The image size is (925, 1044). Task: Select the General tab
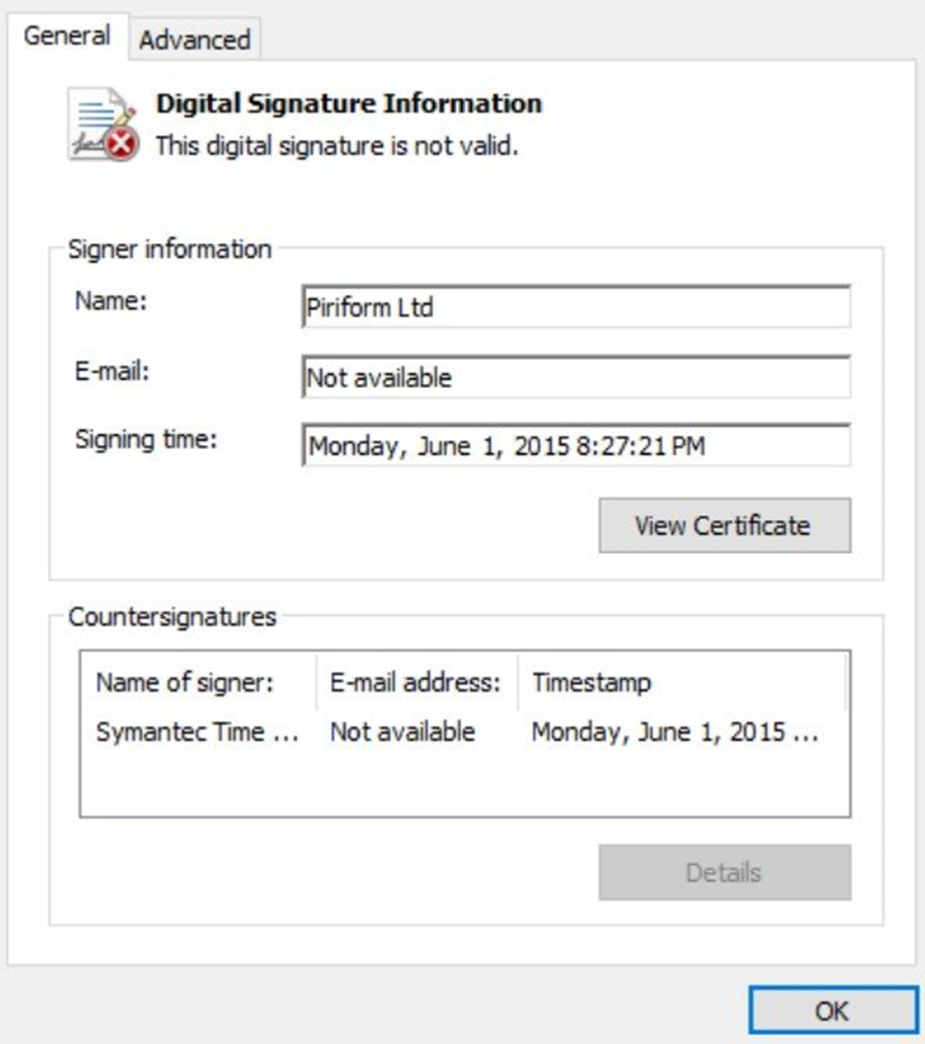tap(67, 36)
